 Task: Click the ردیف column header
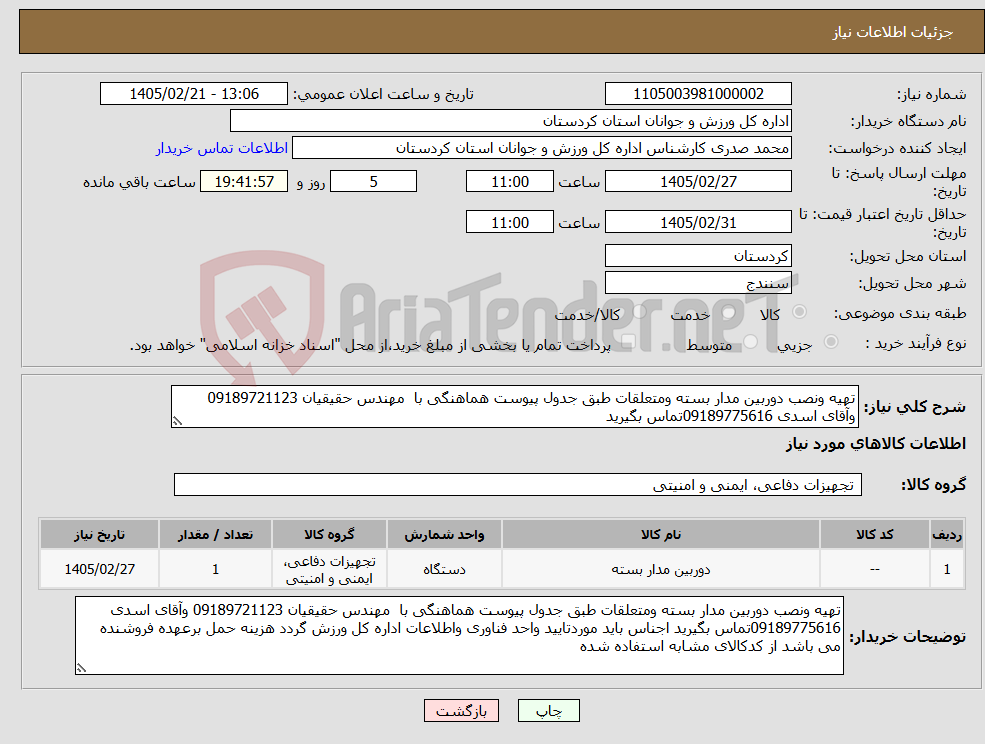947,534
